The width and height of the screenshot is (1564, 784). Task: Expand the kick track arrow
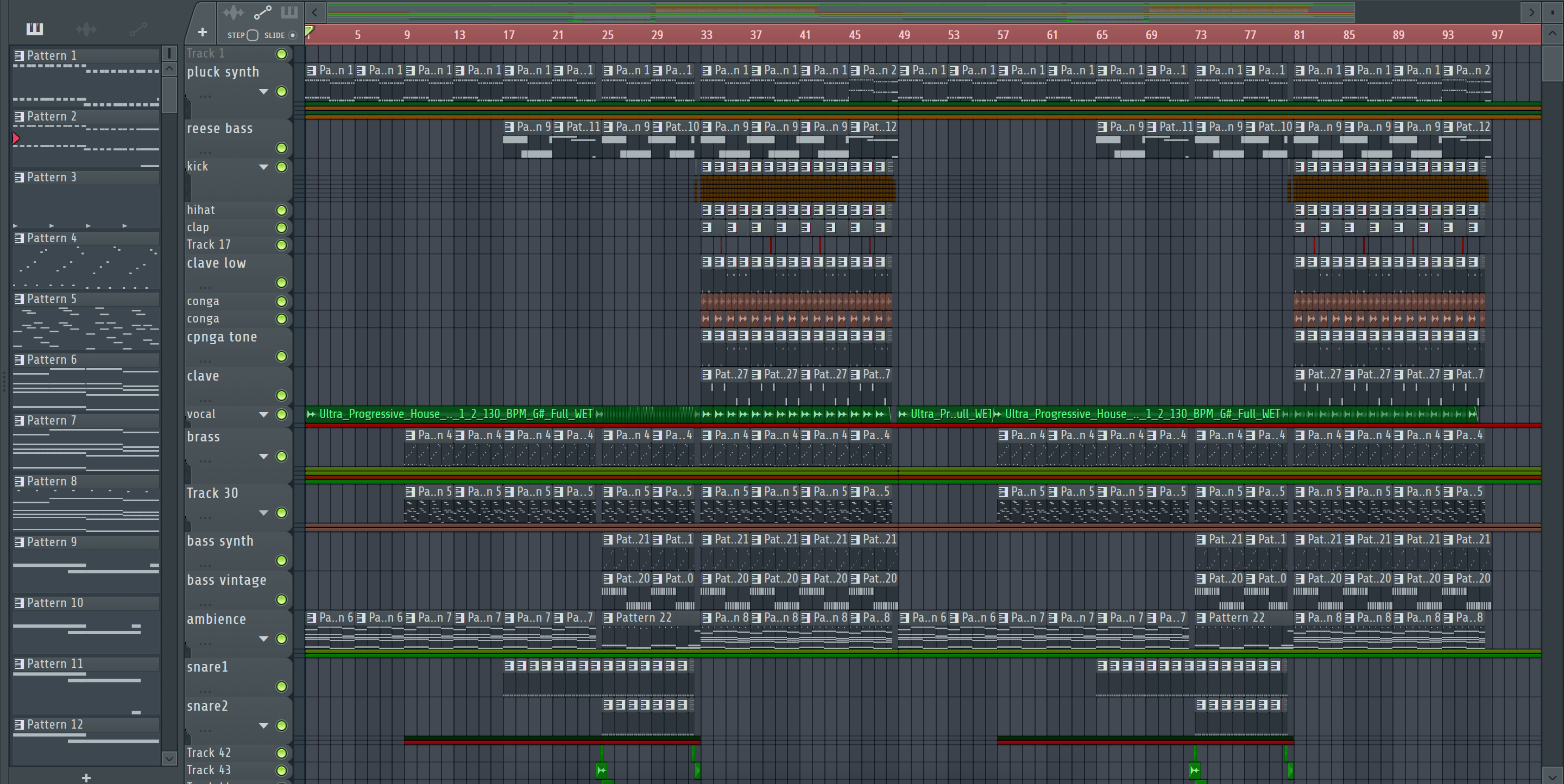pyautogui.click(x=263, y=167)
